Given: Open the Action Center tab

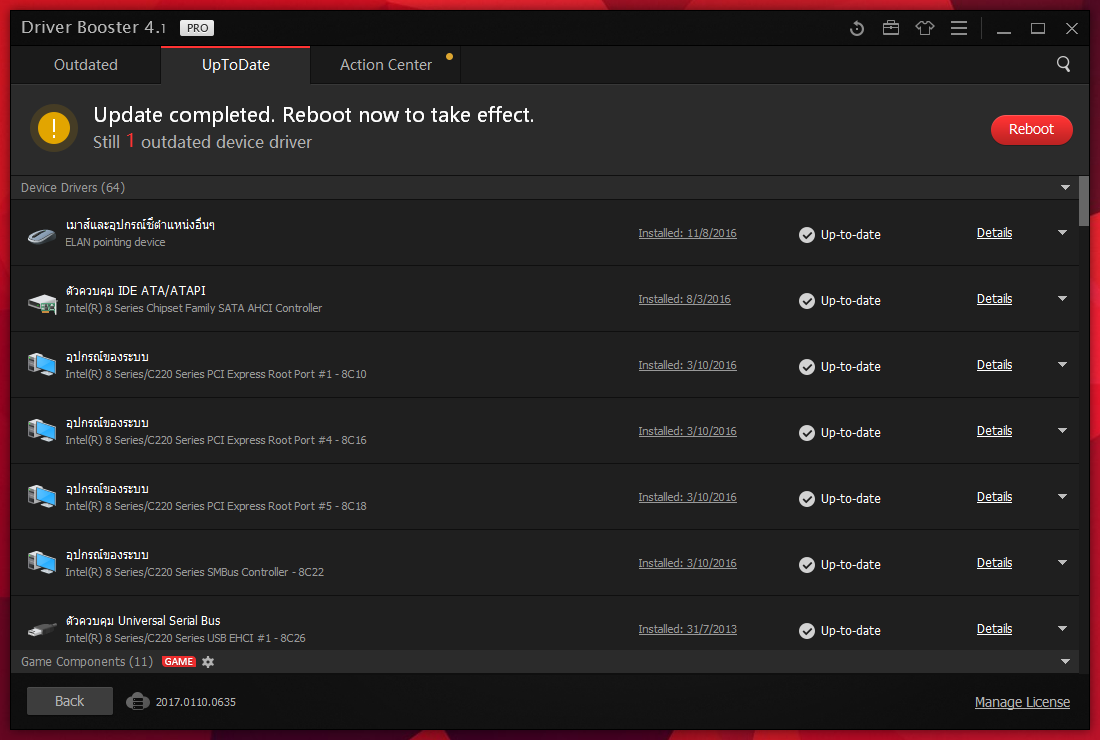Looking at the screenshot, I should pyautogui.click(x=386, y=65).
